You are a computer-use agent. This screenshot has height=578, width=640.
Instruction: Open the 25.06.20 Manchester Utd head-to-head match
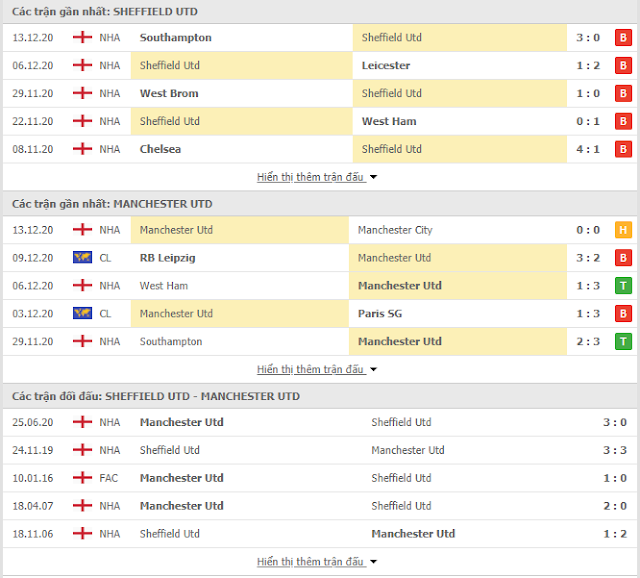point(320,422)
